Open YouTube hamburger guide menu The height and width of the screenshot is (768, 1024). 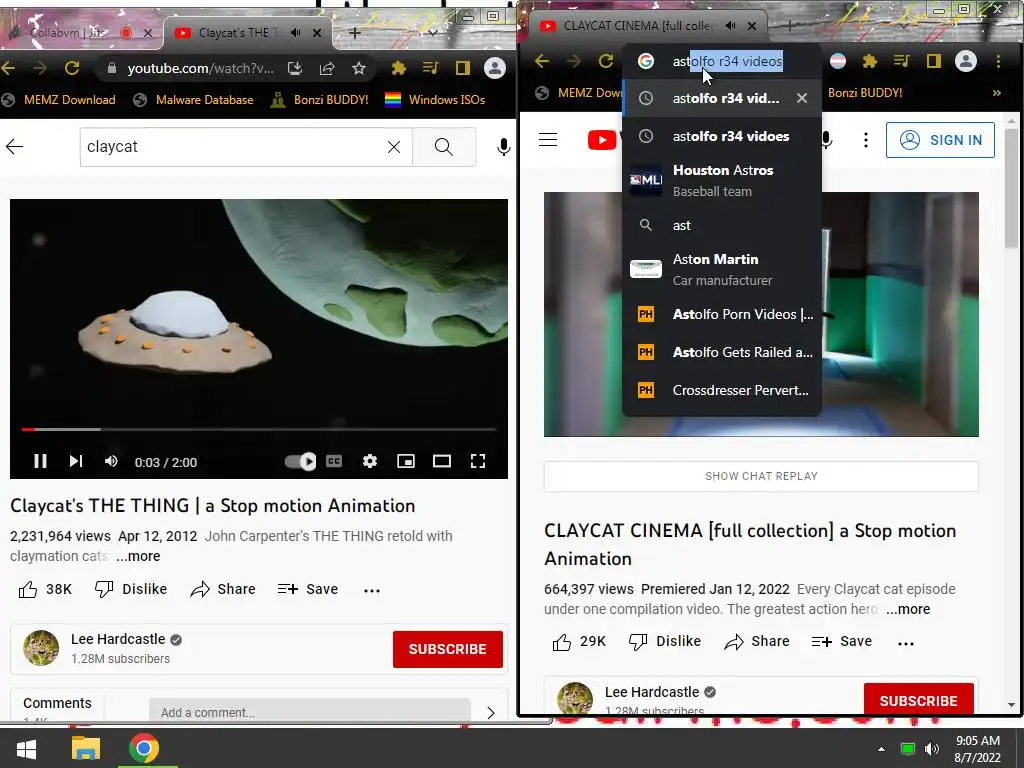pos(548,140)
